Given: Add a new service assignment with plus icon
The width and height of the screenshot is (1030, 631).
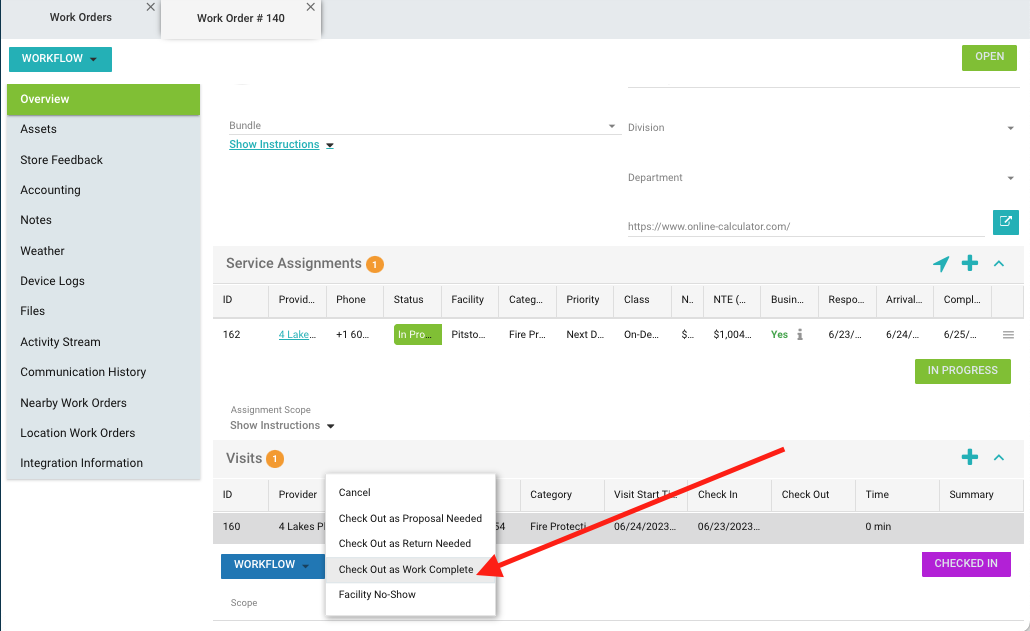Looking at the screenshot, I should (969, 264).
